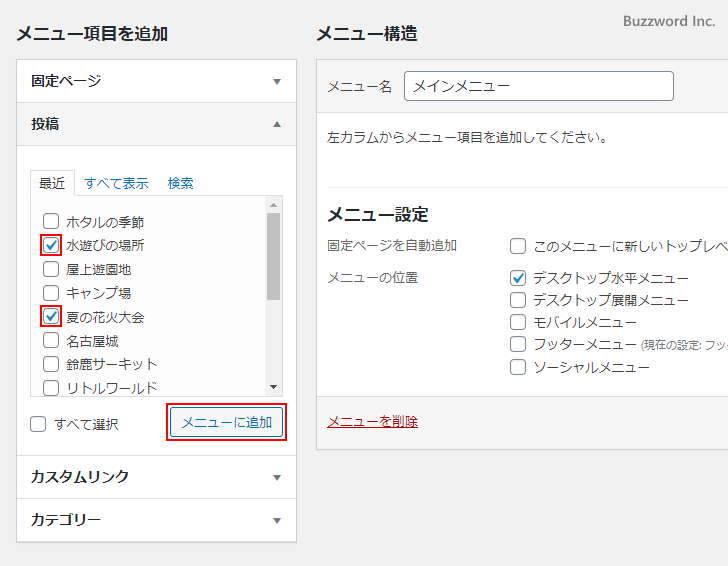
Task: Uncheck the 水遊びの場所 checkbox
Action: click(x=51, y=245)
